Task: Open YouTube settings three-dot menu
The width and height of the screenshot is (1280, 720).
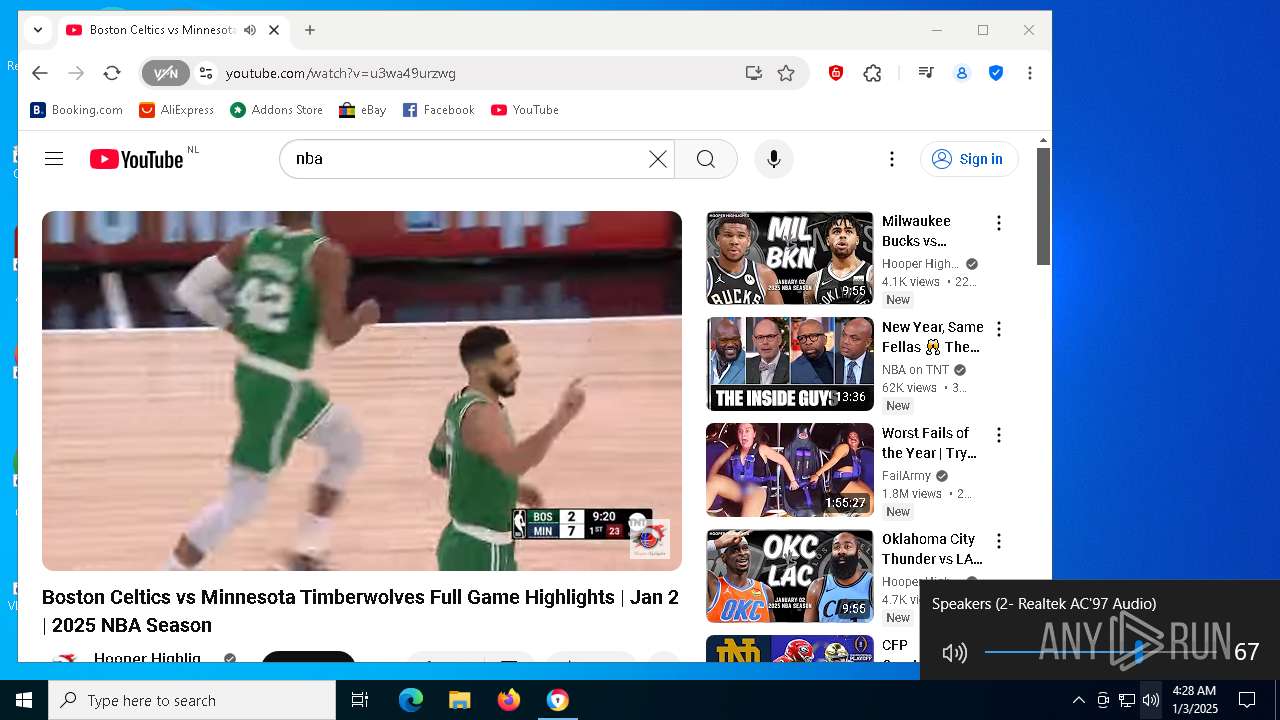Action: coord(891,159)
